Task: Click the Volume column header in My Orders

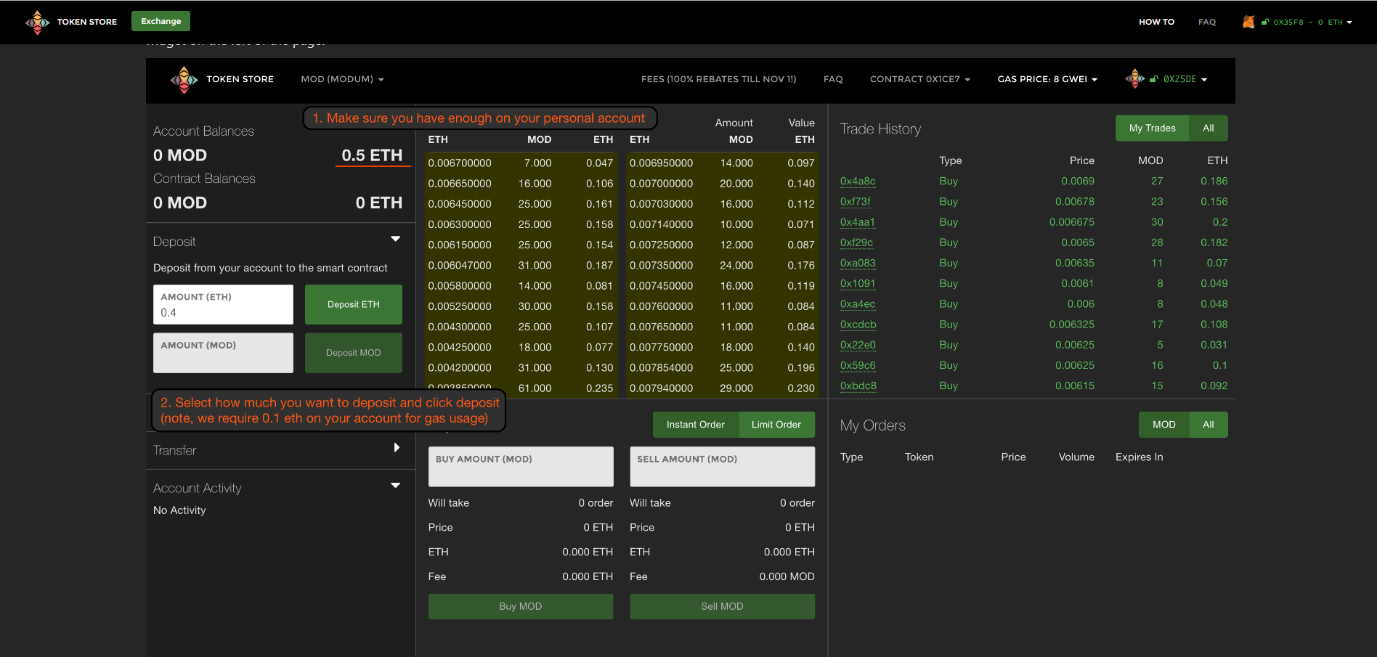Action: (1076, 457)
